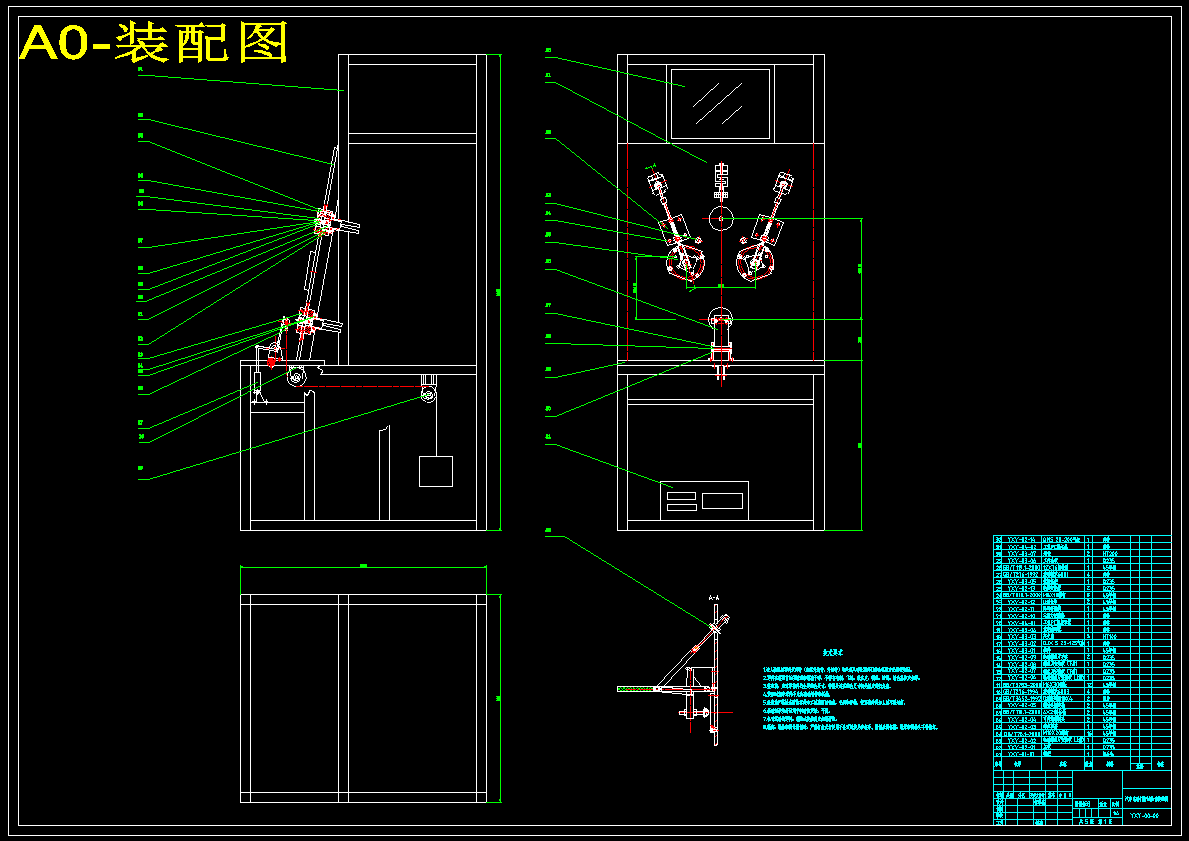Select the left round wheel assembly in front view
The width and height of the screenshot is (1189, 841).
pos(685,262)
